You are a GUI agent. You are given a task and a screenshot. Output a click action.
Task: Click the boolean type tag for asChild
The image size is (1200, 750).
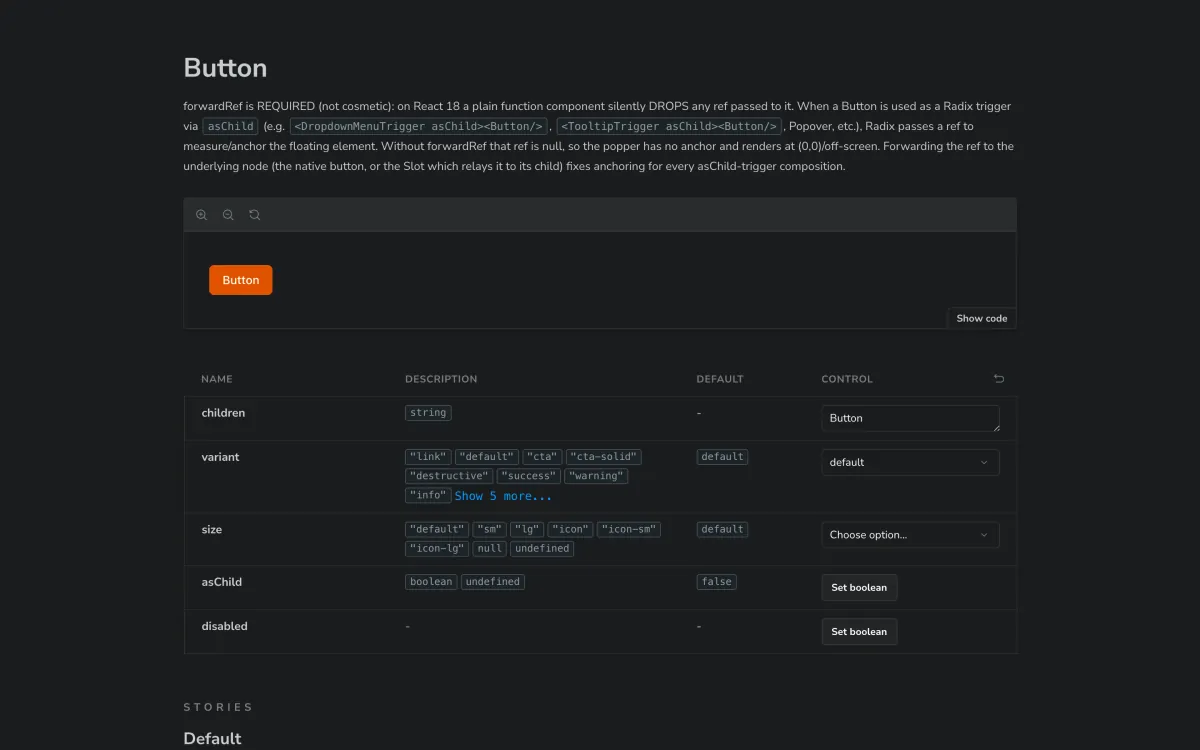[x=431, y=582]
